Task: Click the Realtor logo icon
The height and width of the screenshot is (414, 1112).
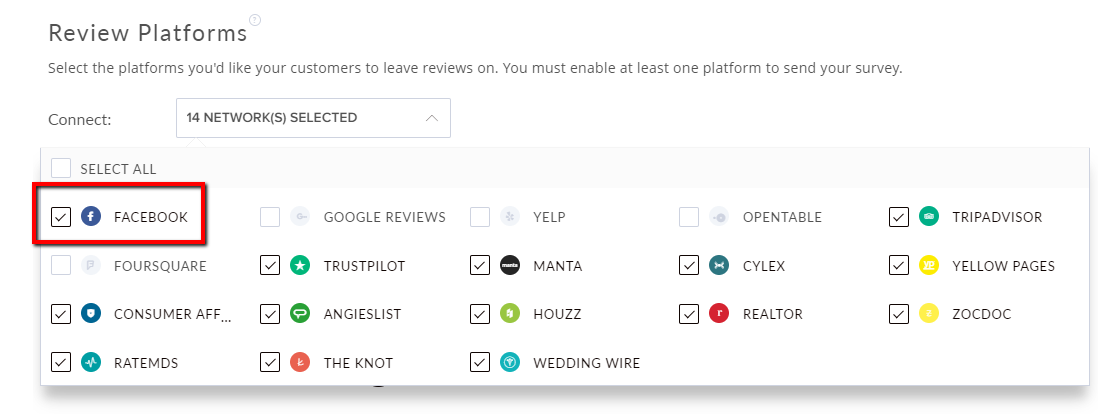Action: click(x=719, y=314)
